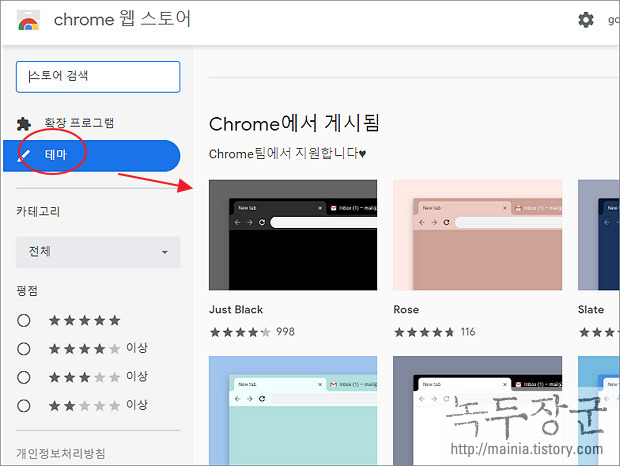
Task: Select the two stars 이상 radio button
Action: click(24, 406)
